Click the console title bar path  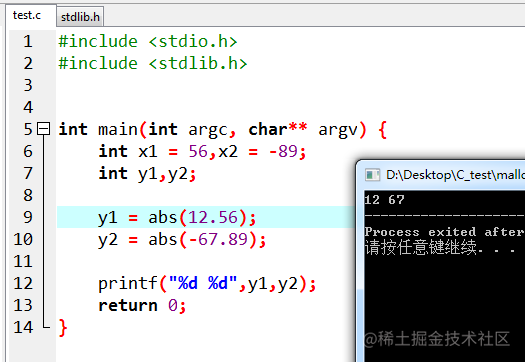click(x=455, y=175)
